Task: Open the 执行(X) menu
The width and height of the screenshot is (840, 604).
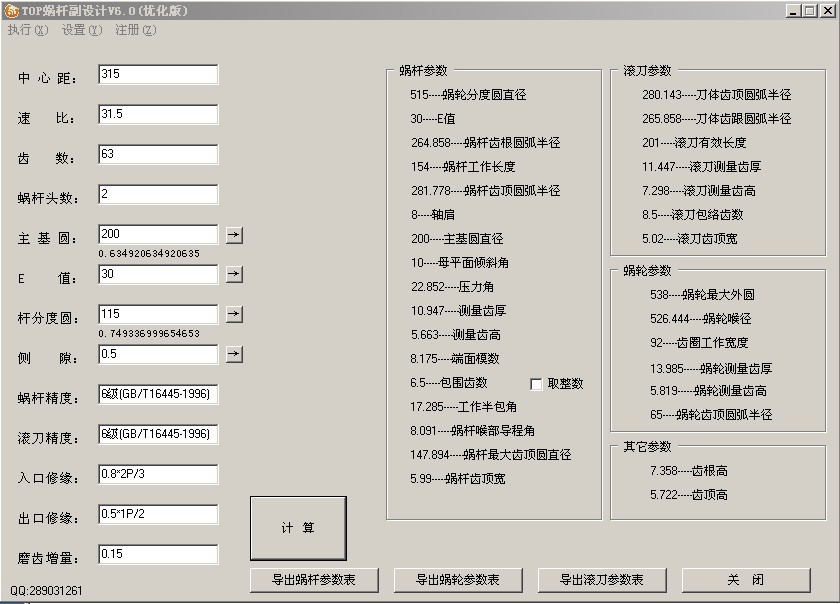Action: coord(27,30)
